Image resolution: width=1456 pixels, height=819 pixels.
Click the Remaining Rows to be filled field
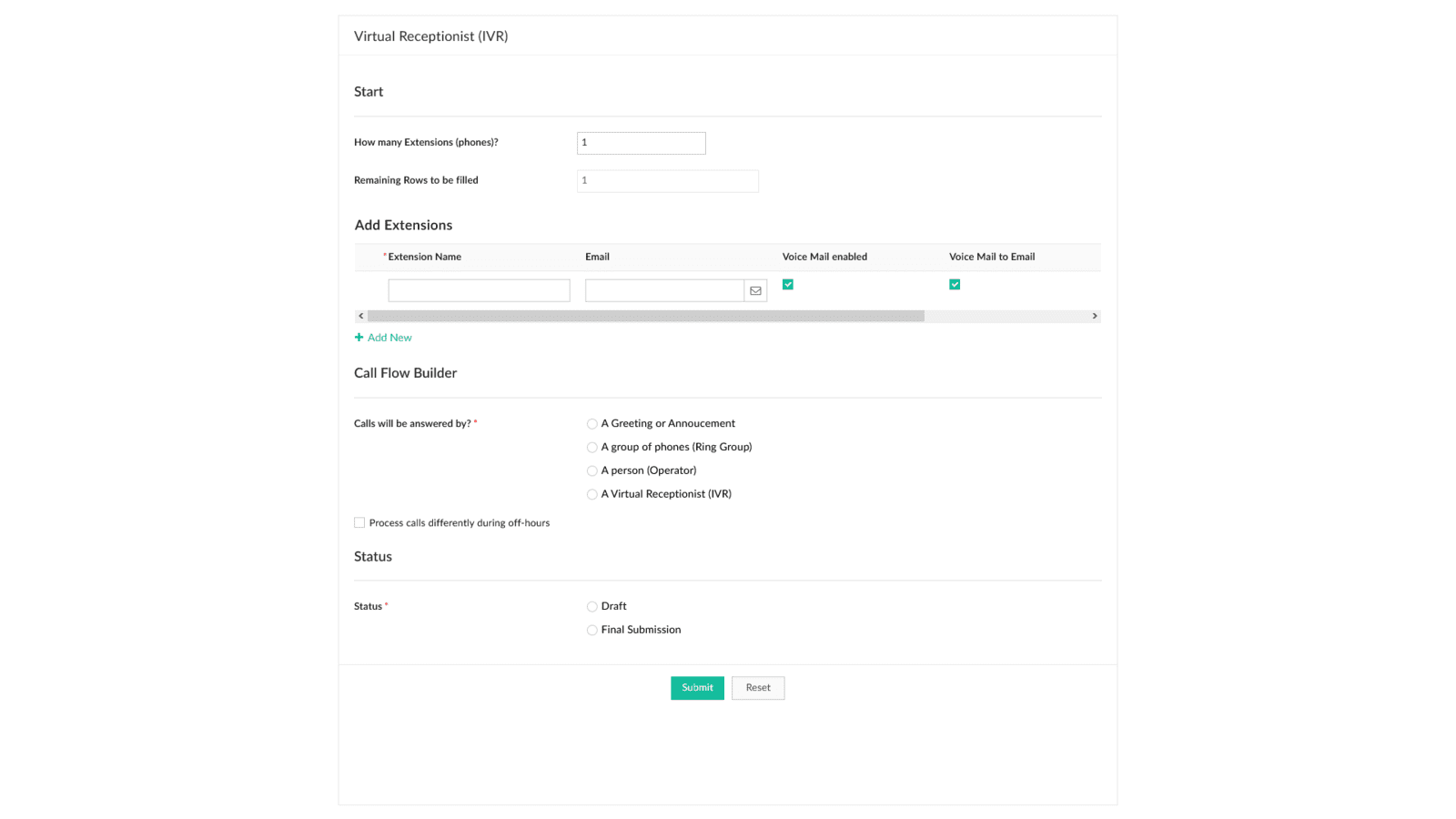667,181
